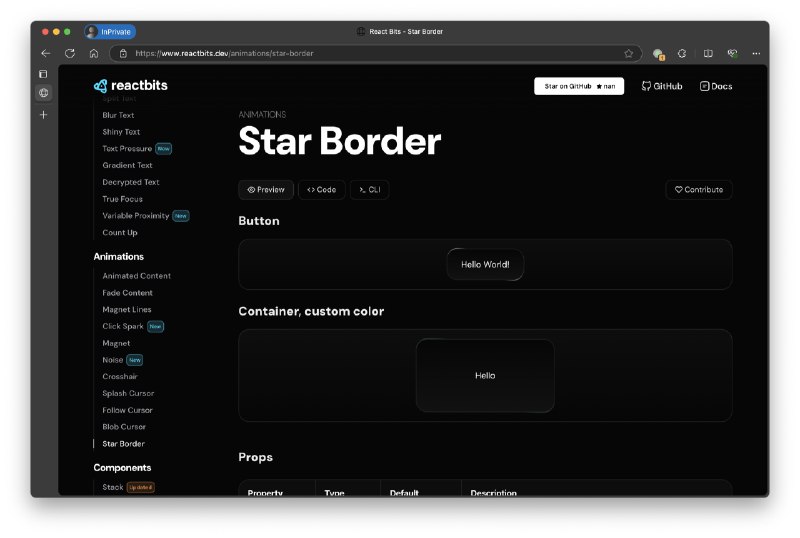Screen dimensions: 800x538
Task: Open Follow Cursor in sidebar
Action: pos(127,410)
